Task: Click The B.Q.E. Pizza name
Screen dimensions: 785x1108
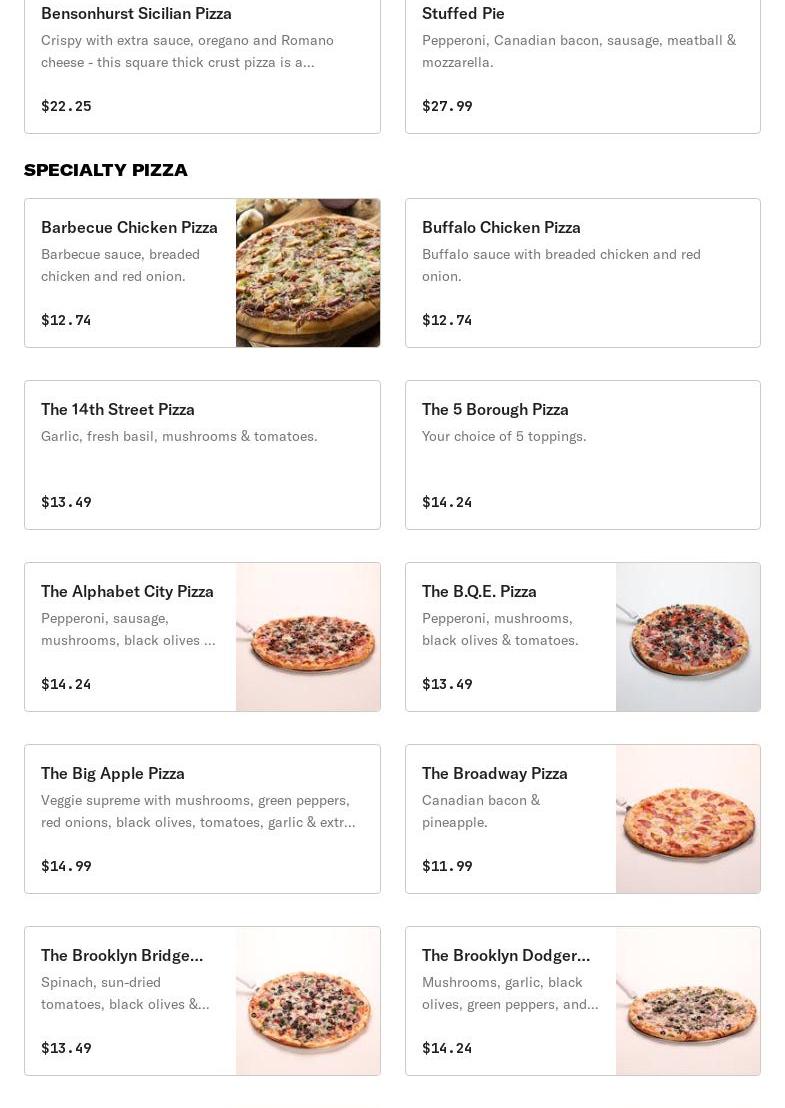Action: click(x=479, y=591)
